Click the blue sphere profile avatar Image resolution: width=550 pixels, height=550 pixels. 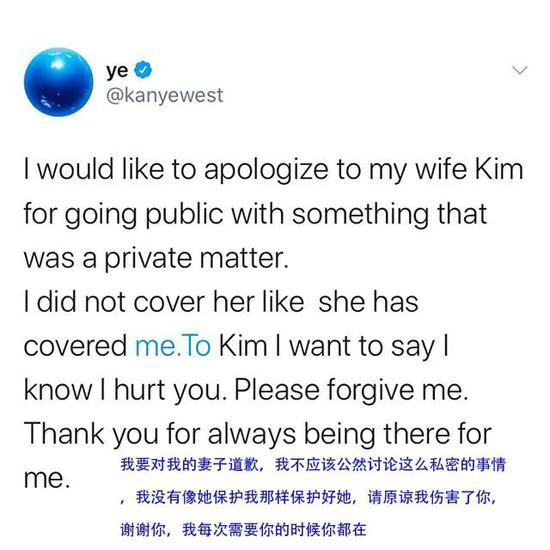[59, 83]
